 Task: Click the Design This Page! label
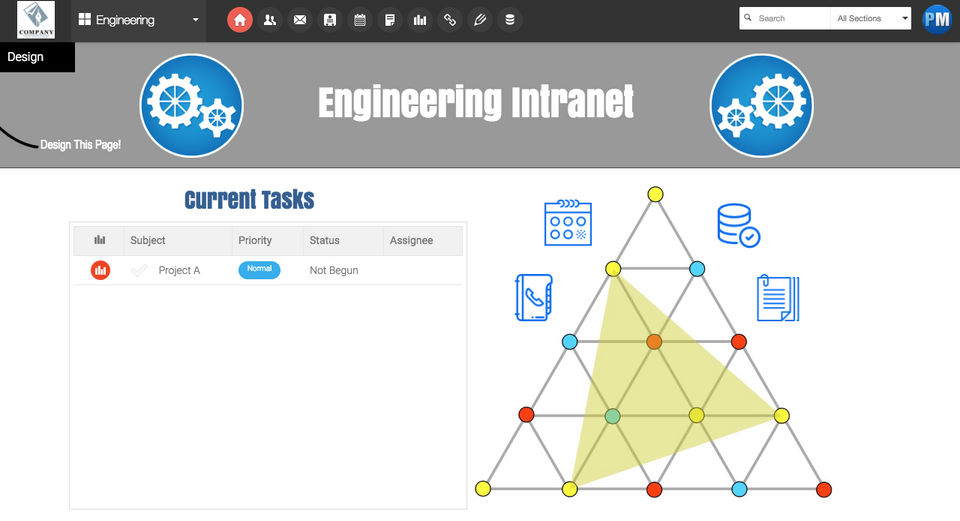click(x=80, y=144)
